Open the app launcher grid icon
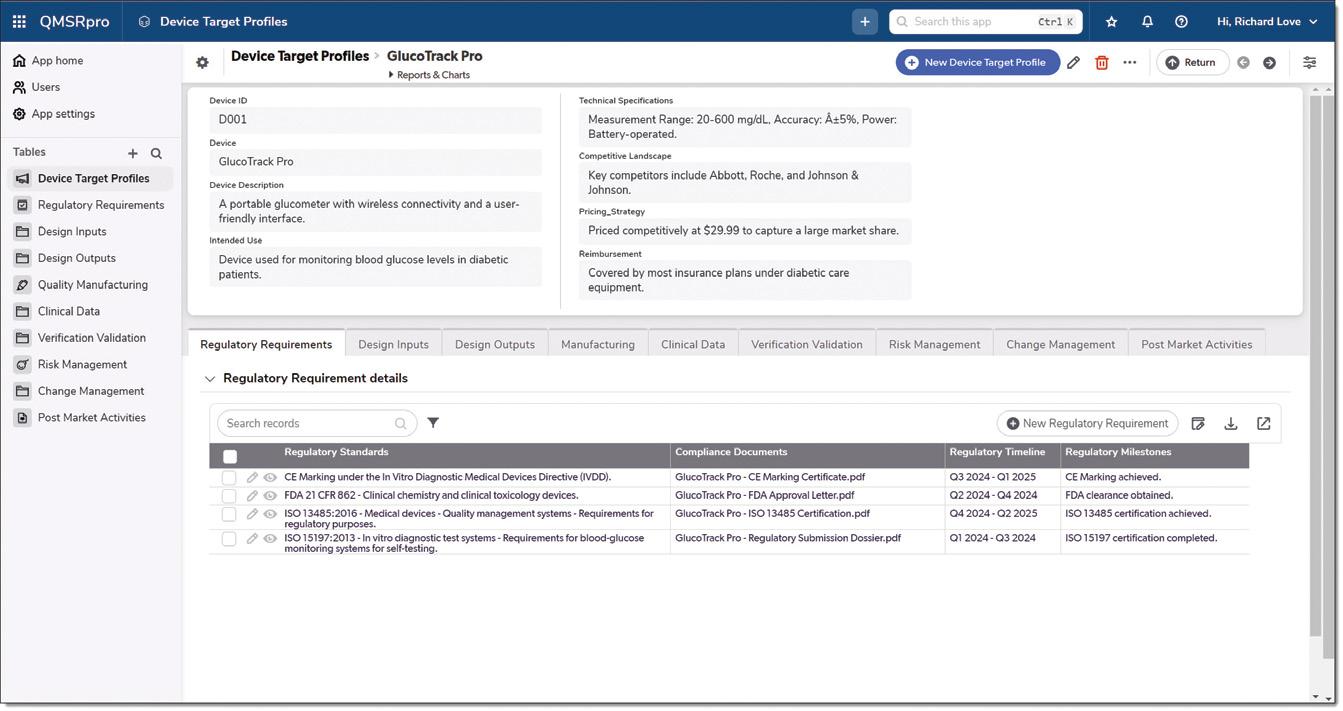1343x711 pixels. pos(19,21)
